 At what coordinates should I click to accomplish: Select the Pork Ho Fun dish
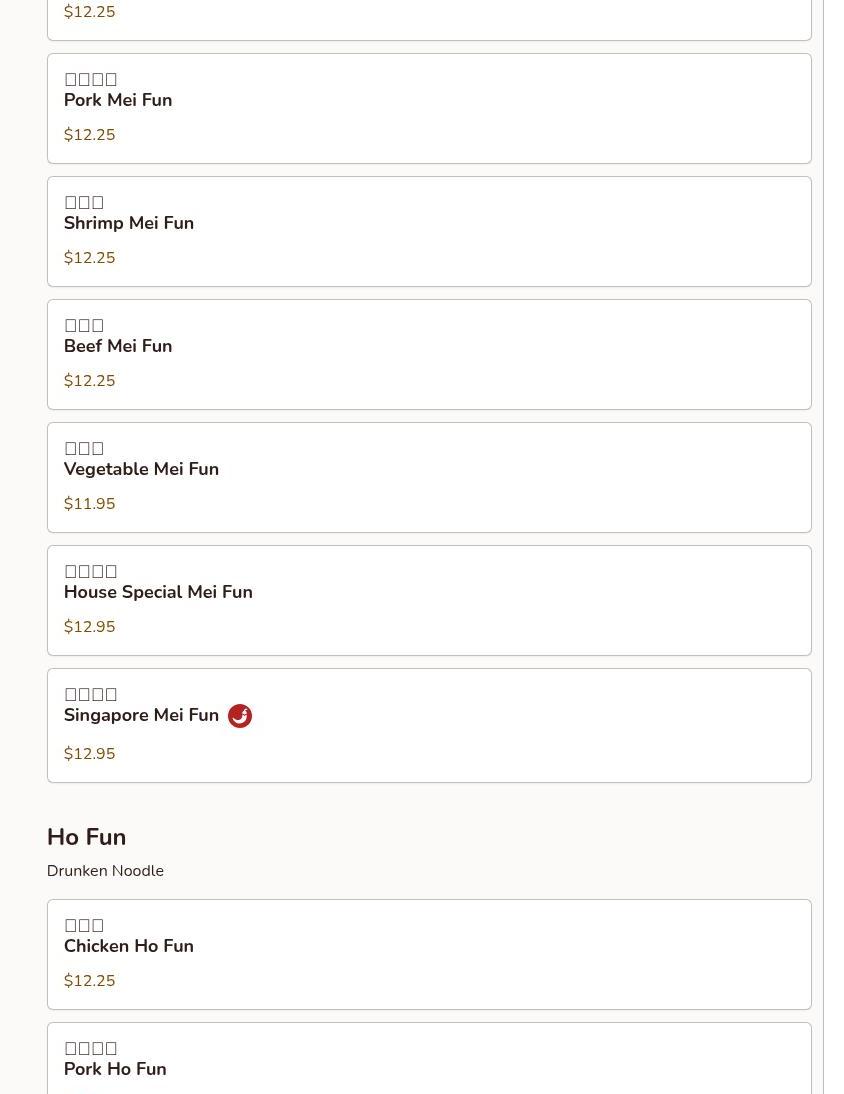click(x=115, y=1069)
